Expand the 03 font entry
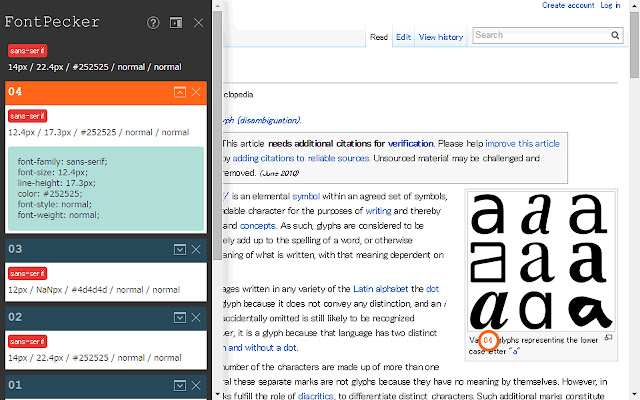Viewport: 640px width, 400px height. pos(180,249)
